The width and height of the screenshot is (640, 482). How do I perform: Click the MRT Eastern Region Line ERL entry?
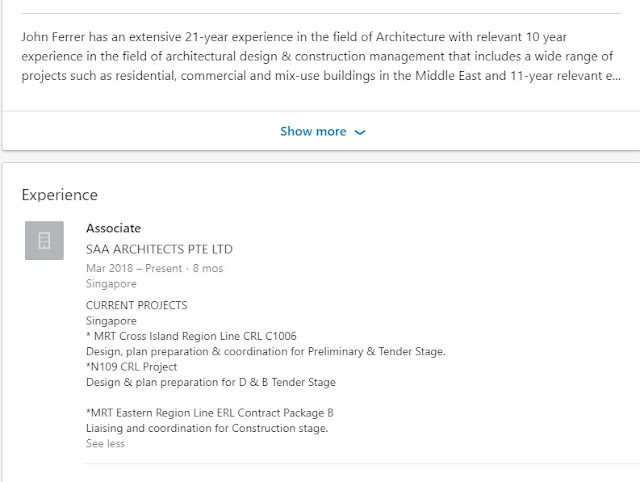pos(210,413)
